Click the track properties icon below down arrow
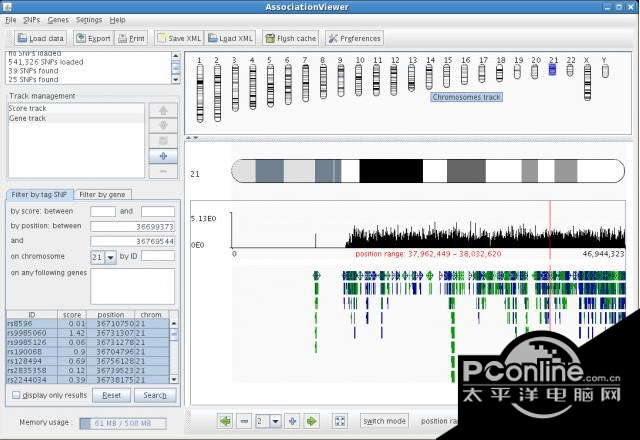This screenshot has height=440, width=640. tap(163, 141)
